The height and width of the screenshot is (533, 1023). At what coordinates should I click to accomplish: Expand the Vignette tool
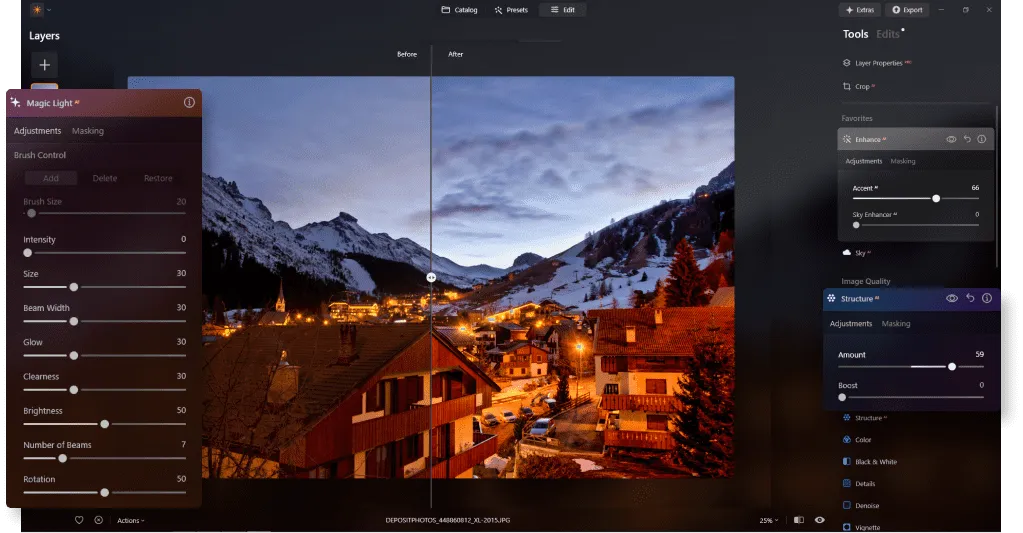[861, 527]
